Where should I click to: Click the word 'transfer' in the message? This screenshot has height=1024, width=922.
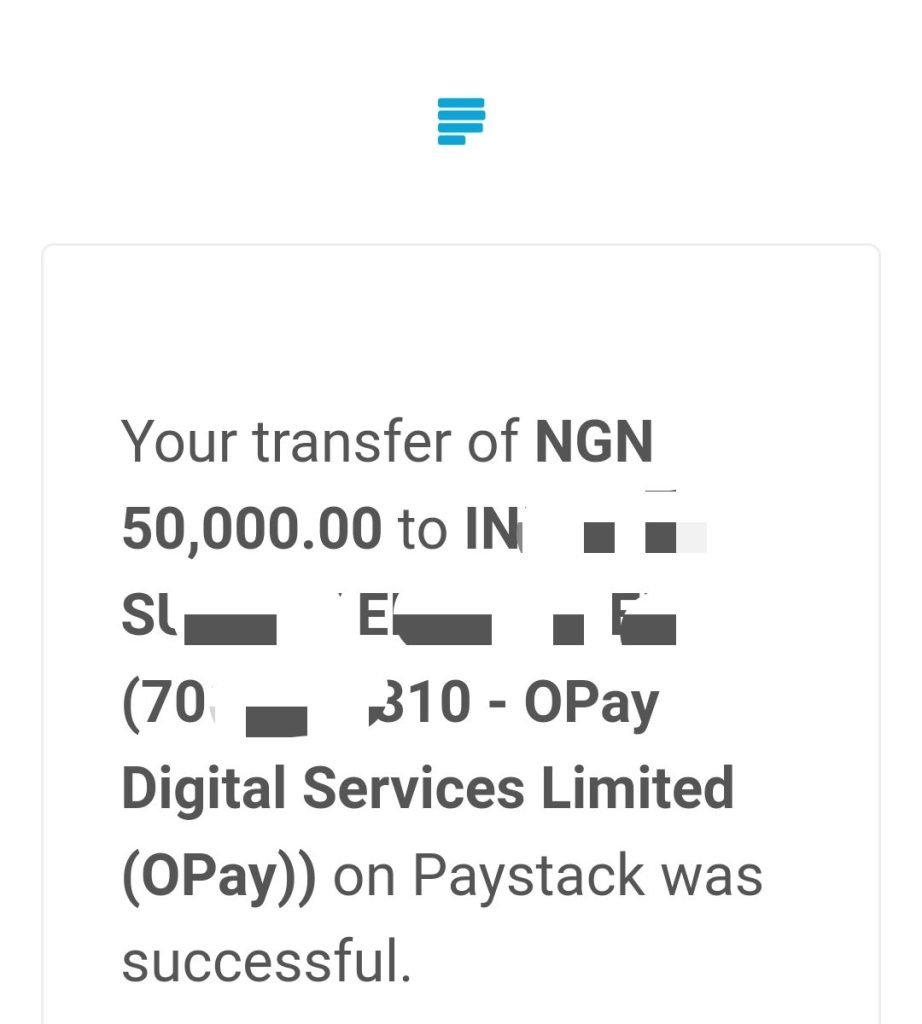pos(352,441)
